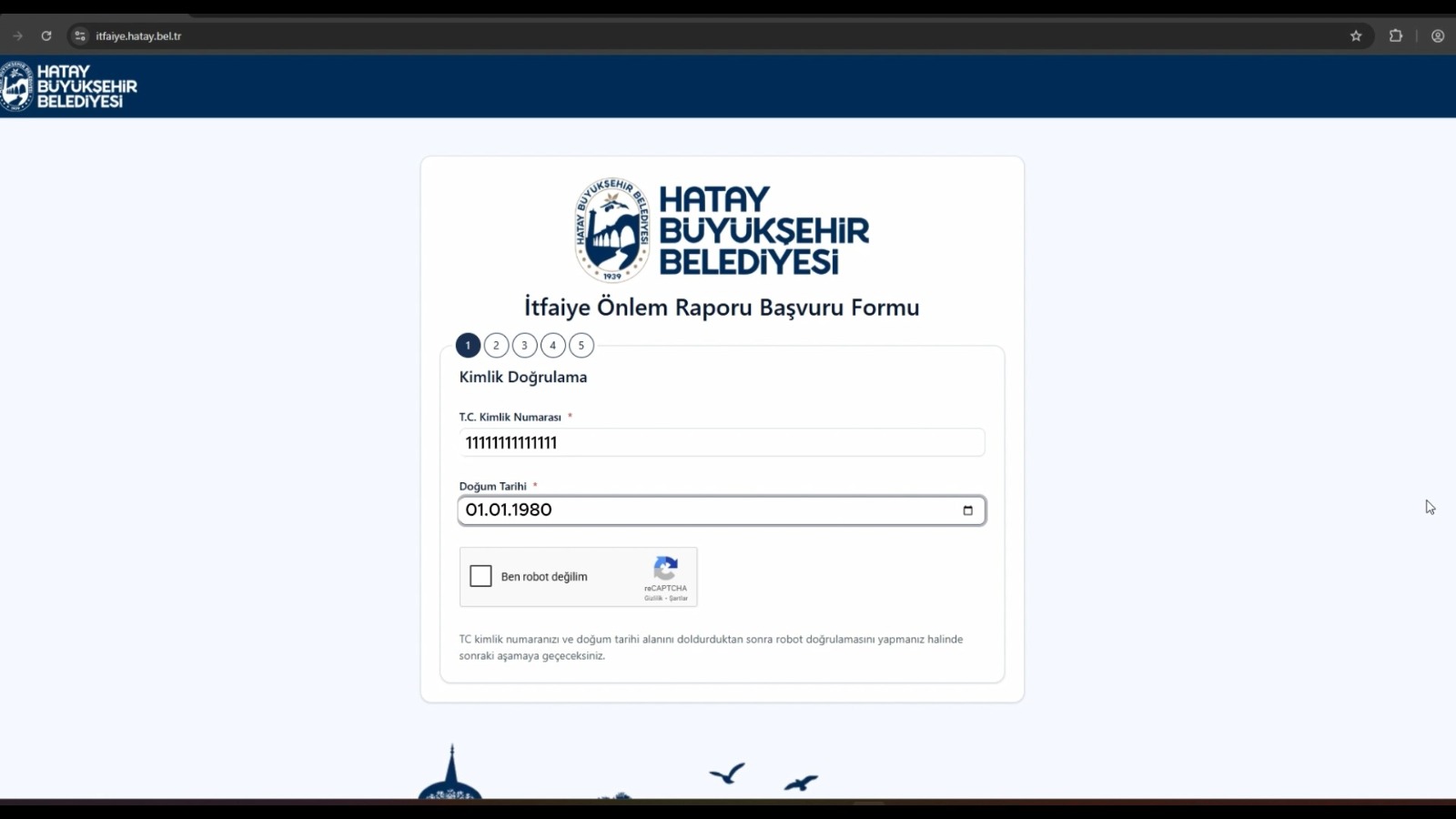Select step 4 in the stepper
Viewport: 1456px width, 819px height.
pyautogui.click(x=552, y=346)
